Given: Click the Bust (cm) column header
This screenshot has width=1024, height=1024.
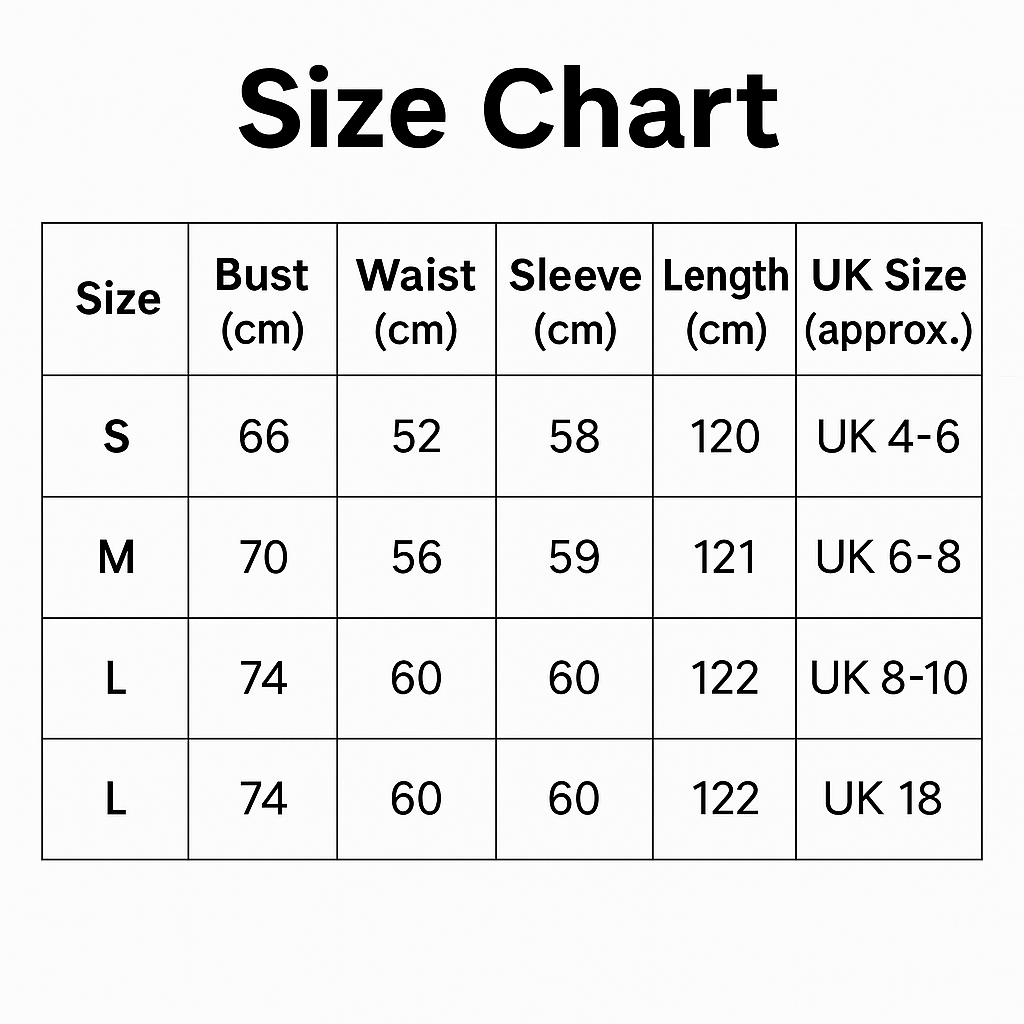Looking at the screenshot, I should coord(262,301).
